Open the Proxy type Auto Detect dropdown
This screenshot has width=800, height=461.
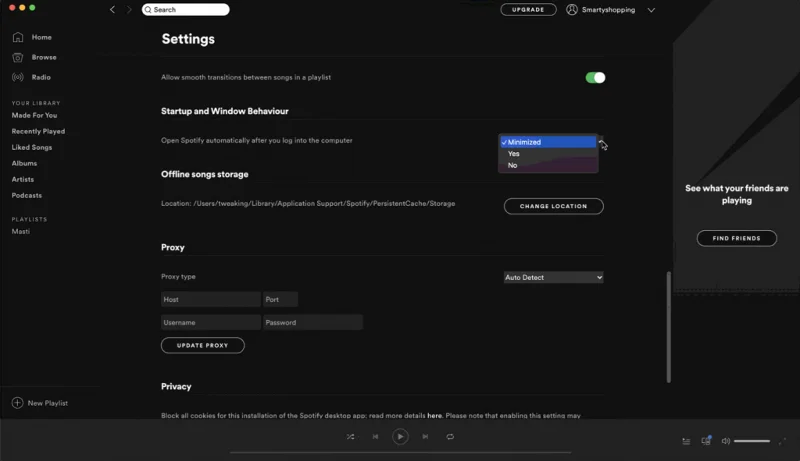click(554, 277)
